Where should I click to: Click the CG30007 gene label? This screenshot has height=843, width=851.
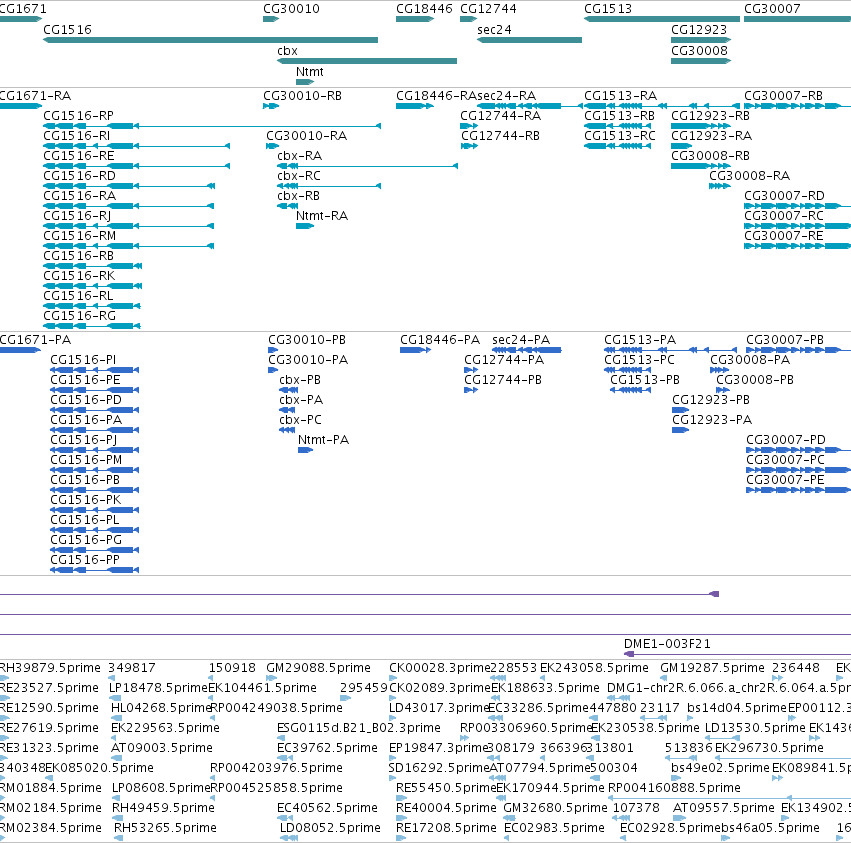pos(772,9)
